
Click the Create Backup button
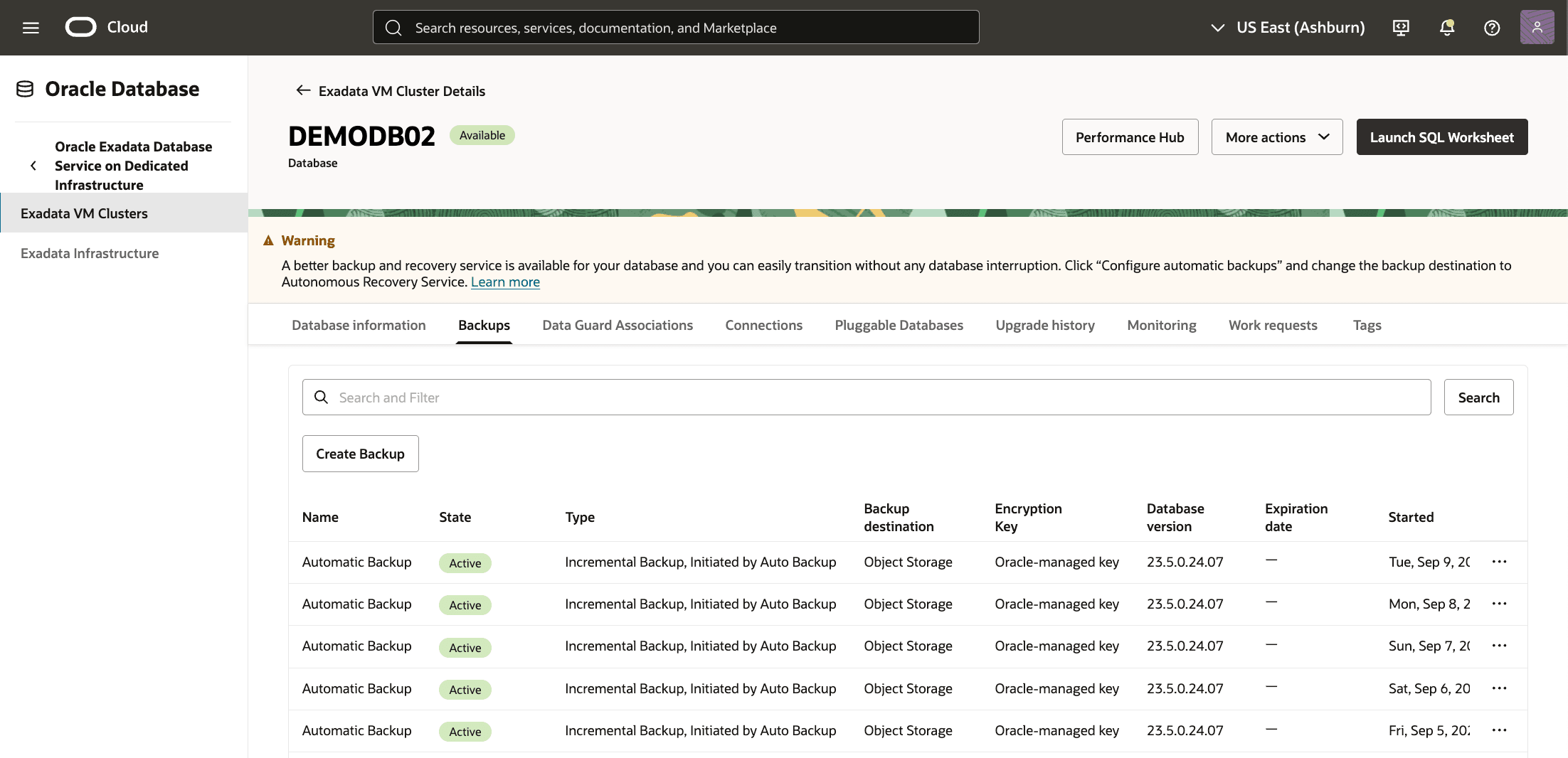coord(360,453)
